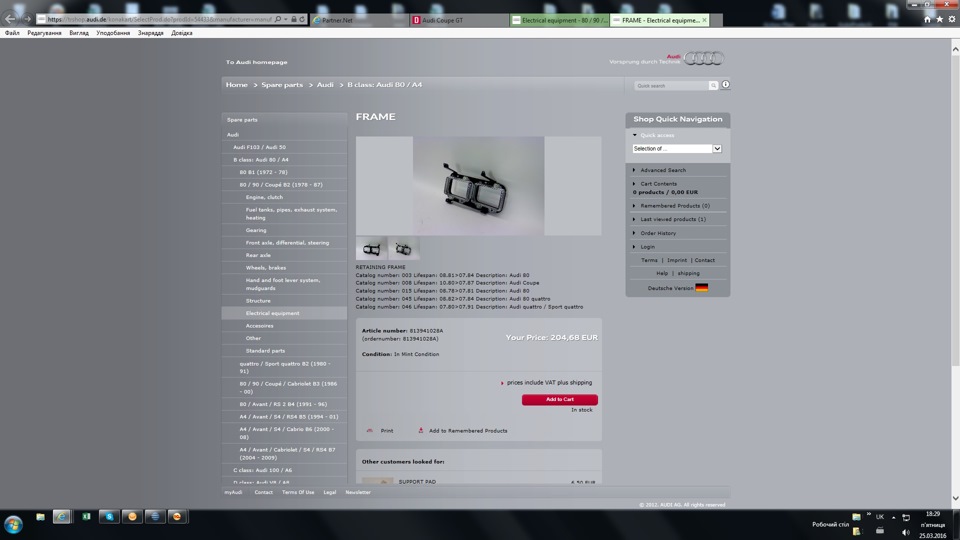Click the main FRAME product image
This screenshot has height=540, width=960.
tap(478, 186)
